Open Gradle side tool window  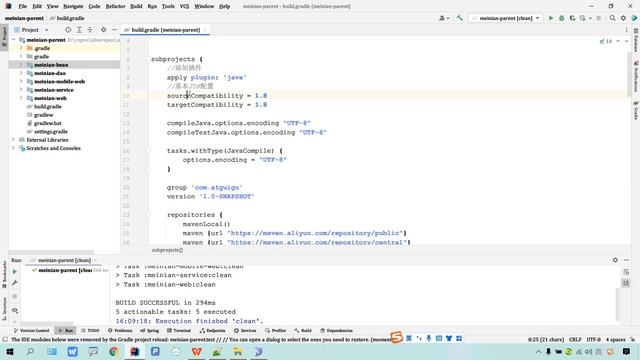click(x=636, y=111)
